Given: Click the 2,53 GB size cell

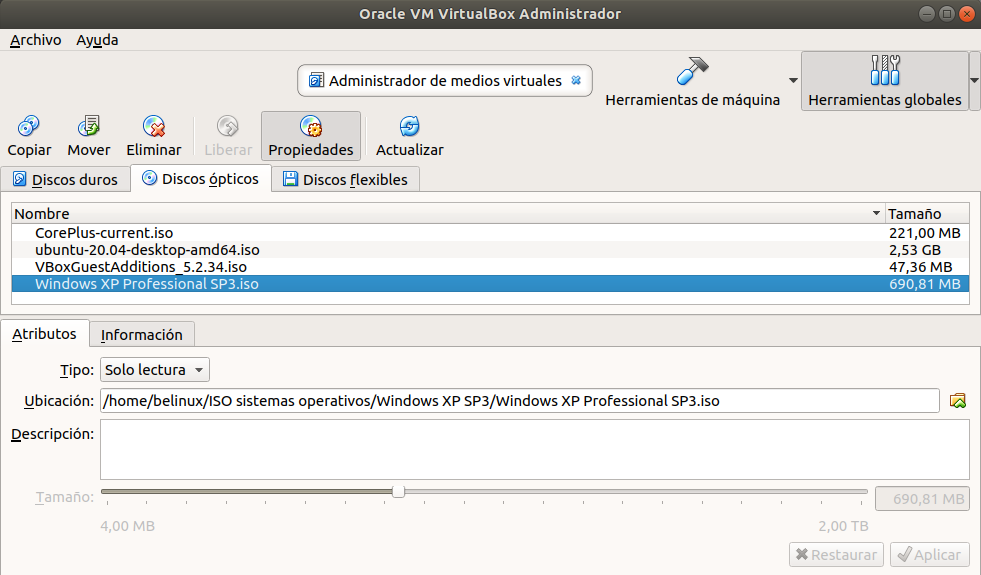Looking at the screenshot, I should 915,250.
